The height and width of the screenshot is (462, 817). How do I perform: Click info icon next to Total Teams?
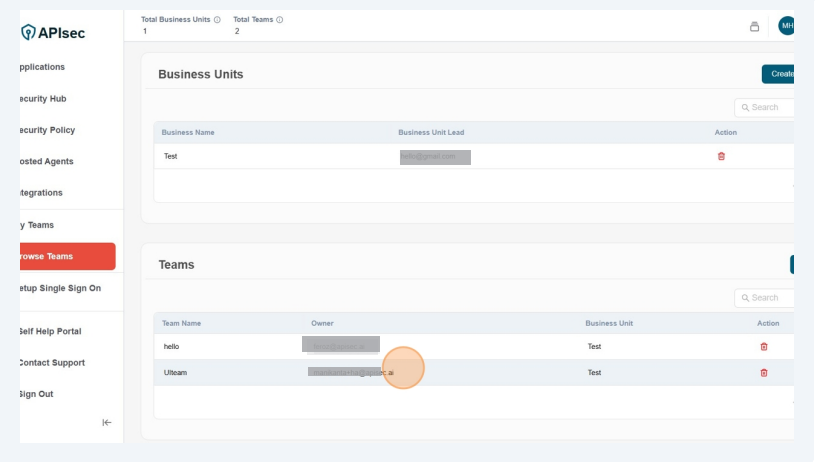pos(279,19)
